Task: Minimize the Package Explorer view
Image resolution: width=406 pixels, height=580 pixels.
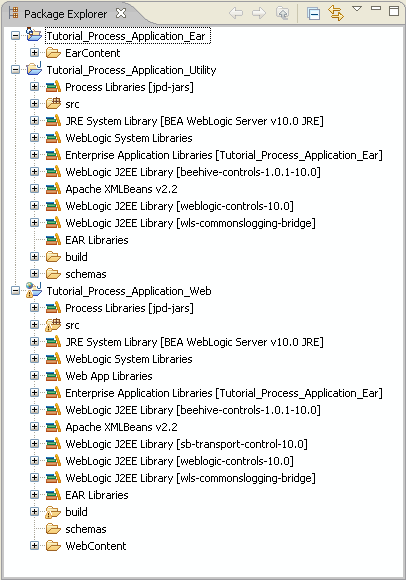Action: coord(376,8)
